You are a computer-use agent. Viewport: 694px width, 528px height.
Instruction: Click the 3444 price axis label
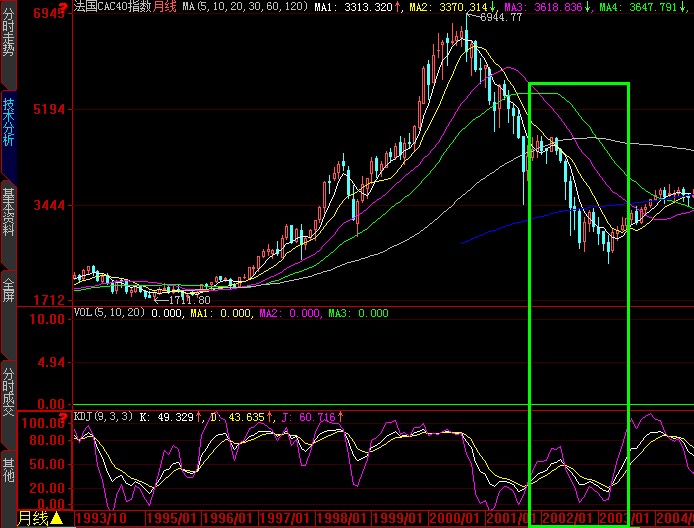[x=49, y=205]
